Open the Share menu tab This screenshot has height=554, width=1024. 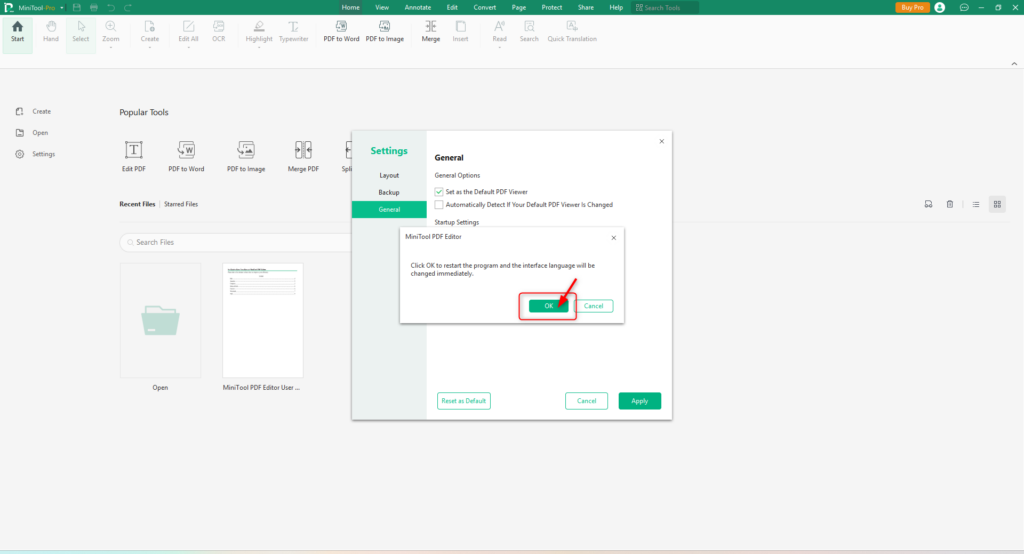586,7
